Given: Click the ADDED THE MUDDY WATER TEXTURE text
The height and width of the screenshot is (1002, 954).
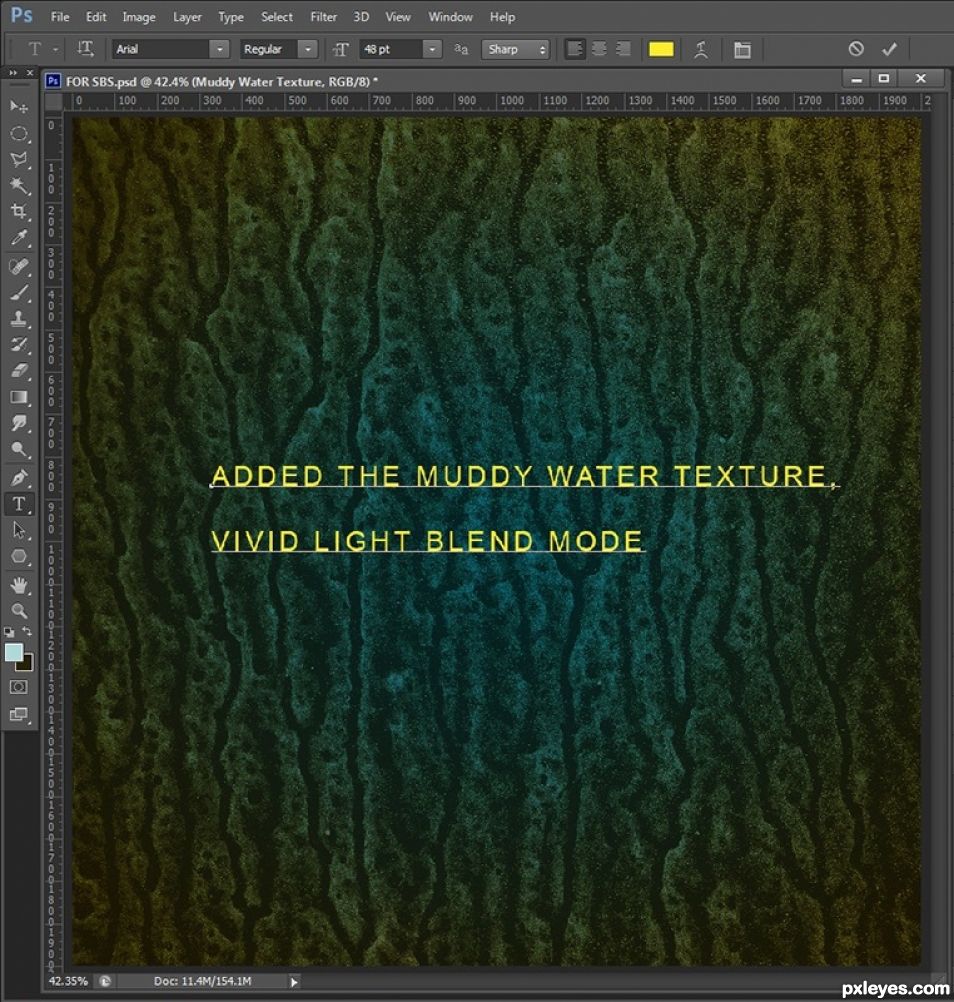Looking at the screenshot, I should tap(523, 476).
